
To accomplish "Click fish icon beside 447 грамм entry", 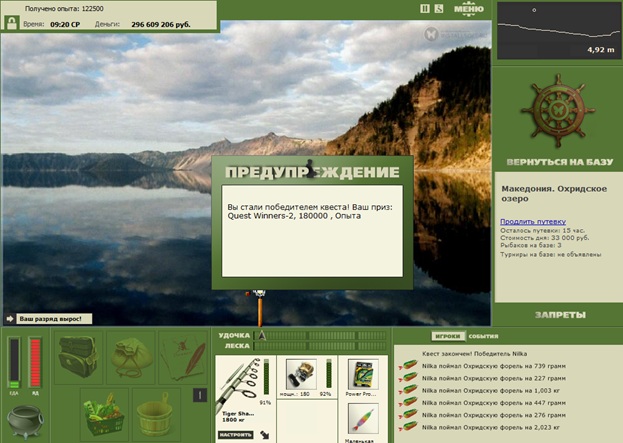I will [x=408, y=402].
